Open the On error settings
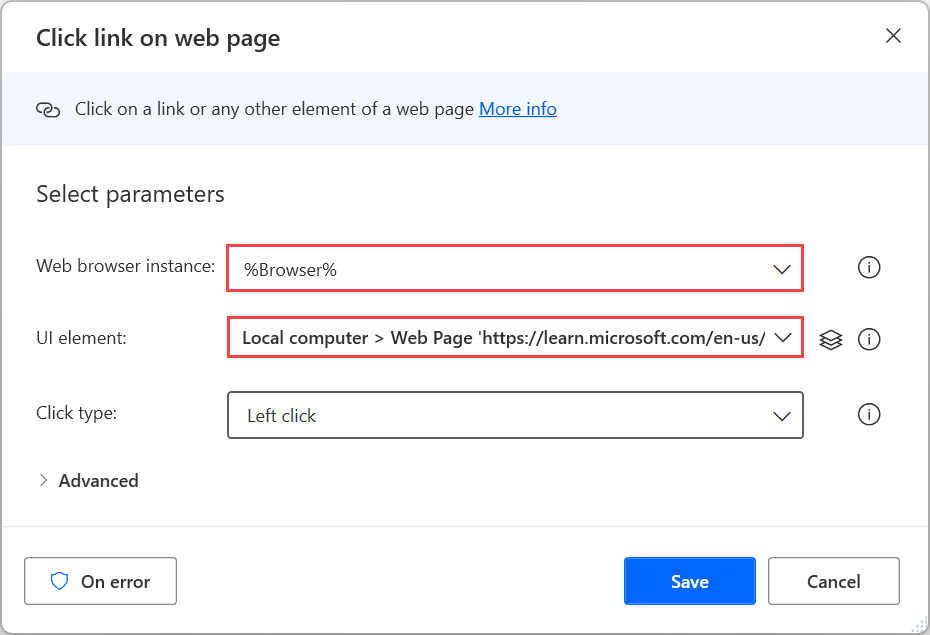 [x=100, y=581]
